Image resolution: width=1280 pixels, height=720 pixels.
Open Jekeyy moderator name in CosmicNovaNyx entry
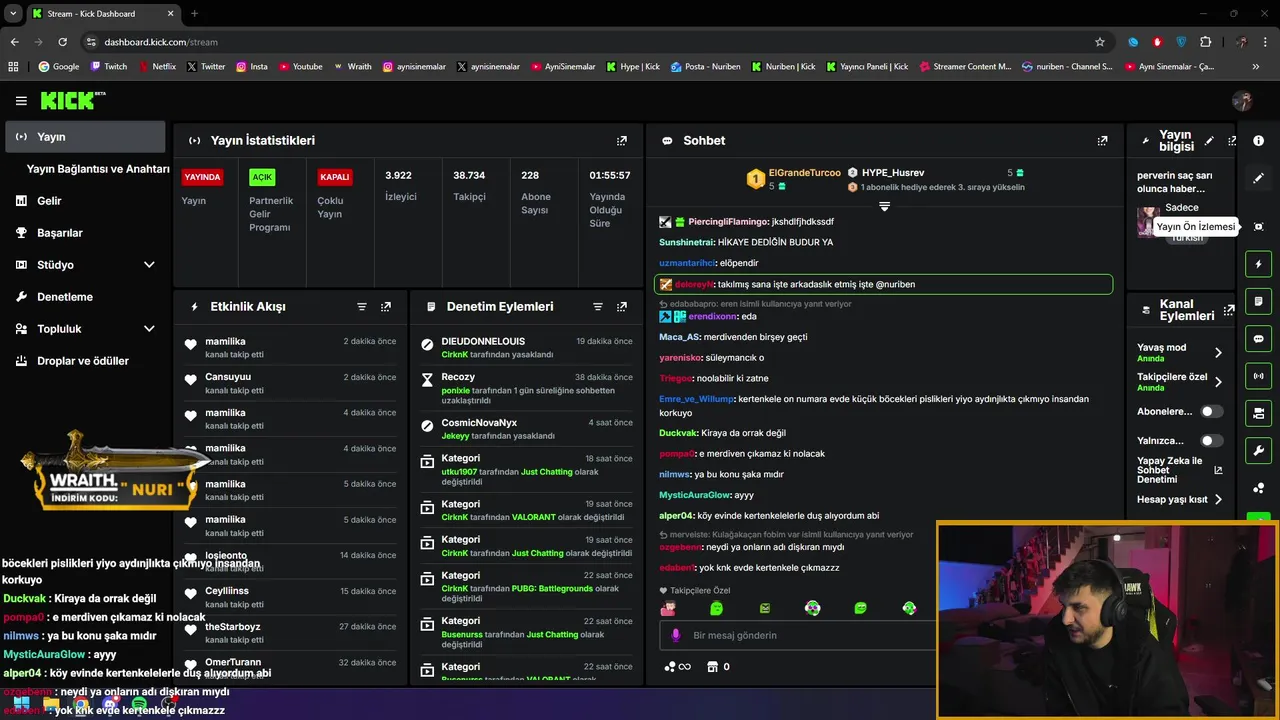455,436
